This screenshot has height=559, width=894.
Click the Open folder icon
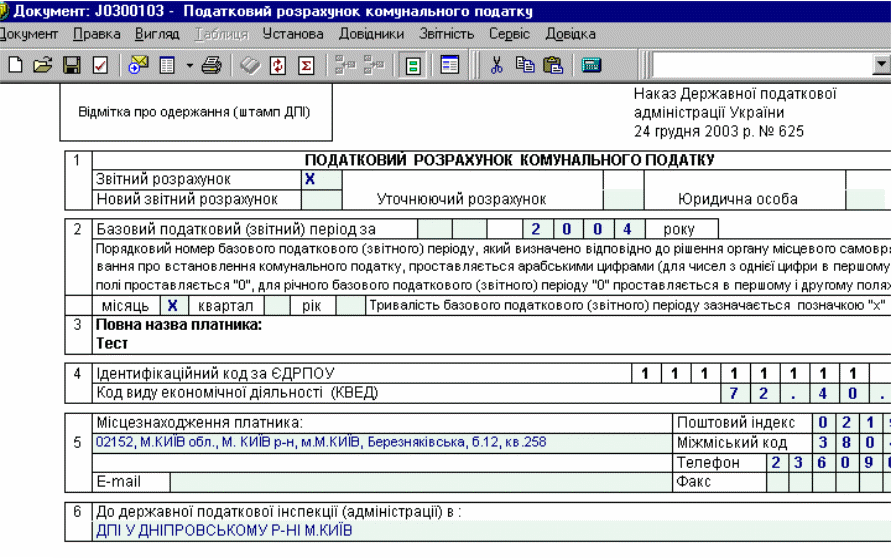pos(42,65)
